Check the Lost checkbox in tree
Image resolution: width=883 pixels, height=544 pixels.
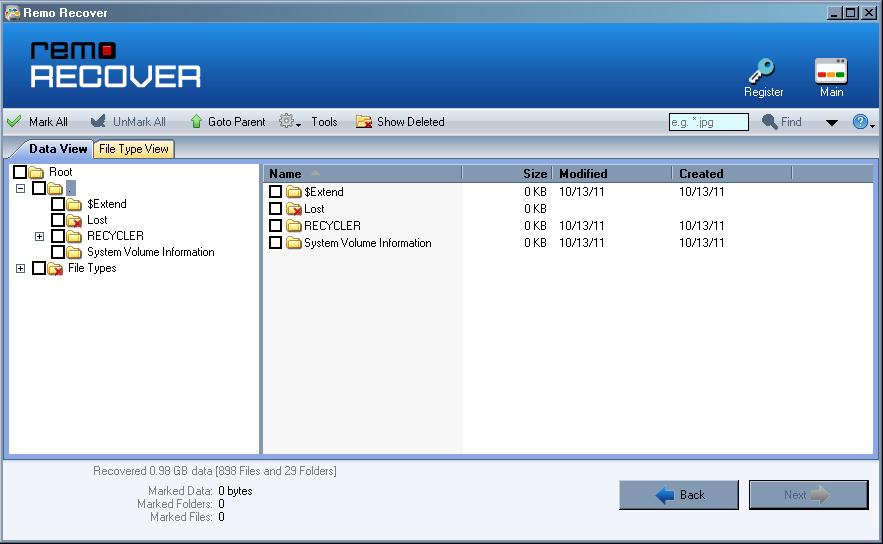click(x=57, y=220)
